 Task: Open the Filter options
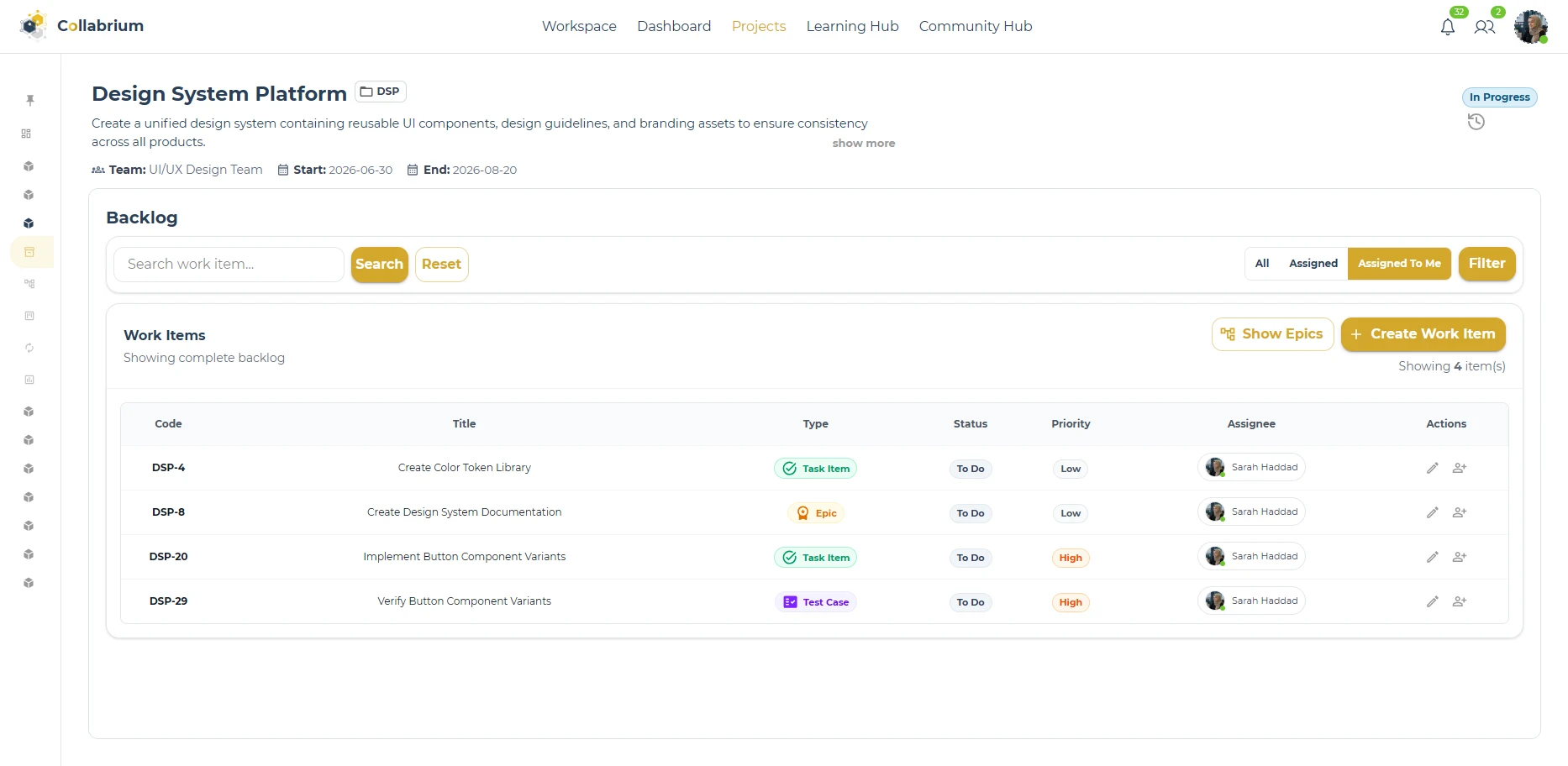(1486, 264)
